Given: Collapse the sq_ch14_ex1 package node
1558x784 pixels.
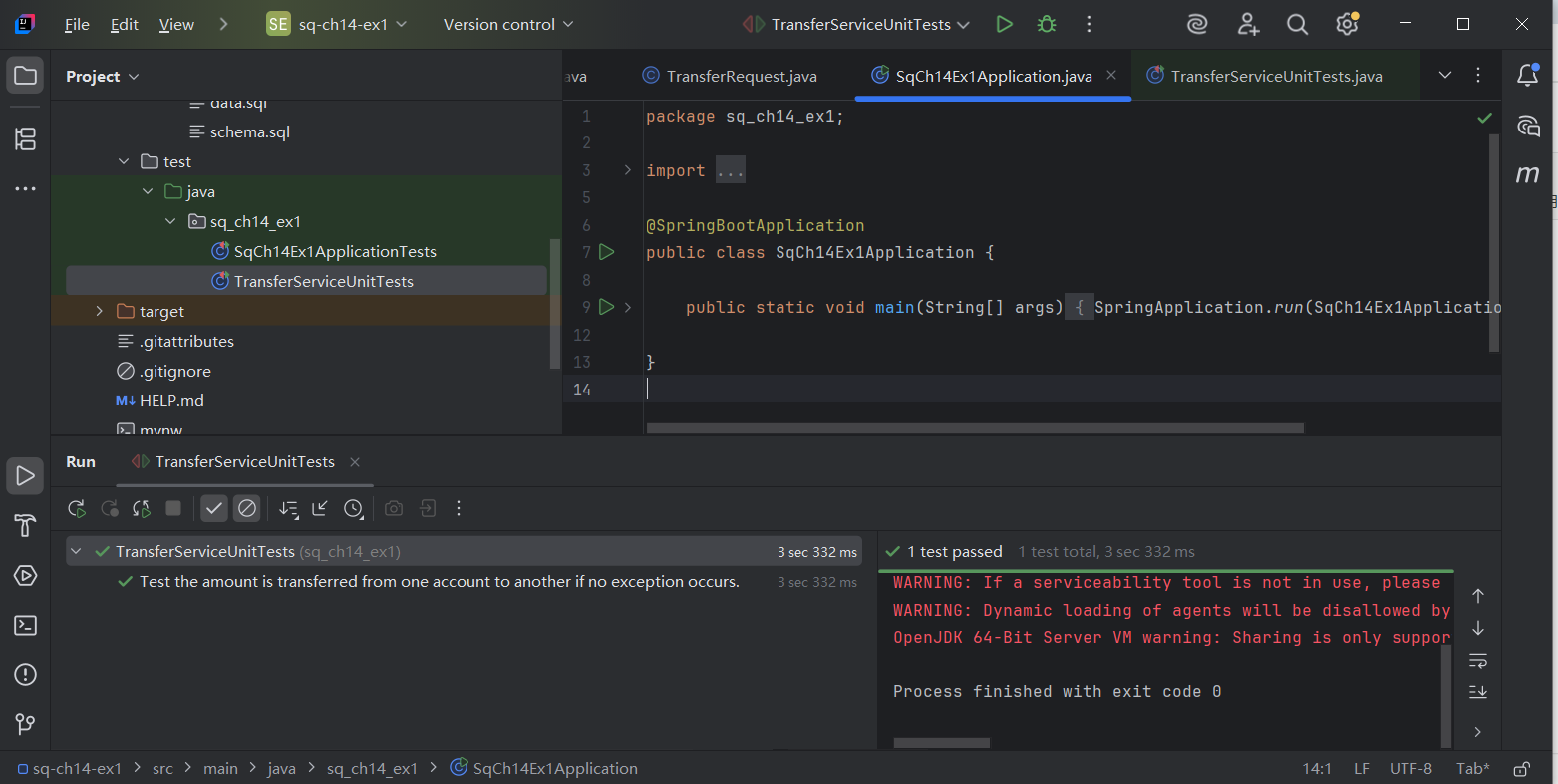Looking at the screenshot, I should (170, 221).
